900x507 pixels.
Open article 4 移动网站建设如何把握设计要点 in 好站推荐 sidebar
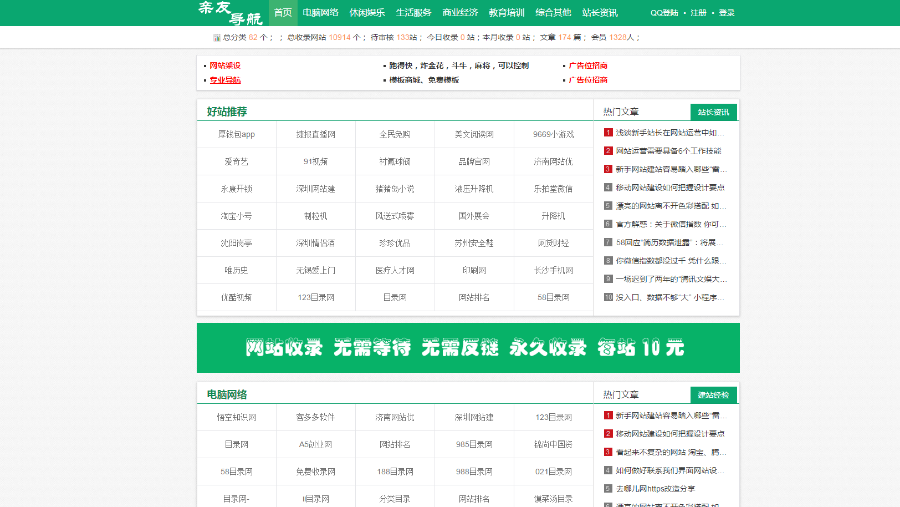670,187
